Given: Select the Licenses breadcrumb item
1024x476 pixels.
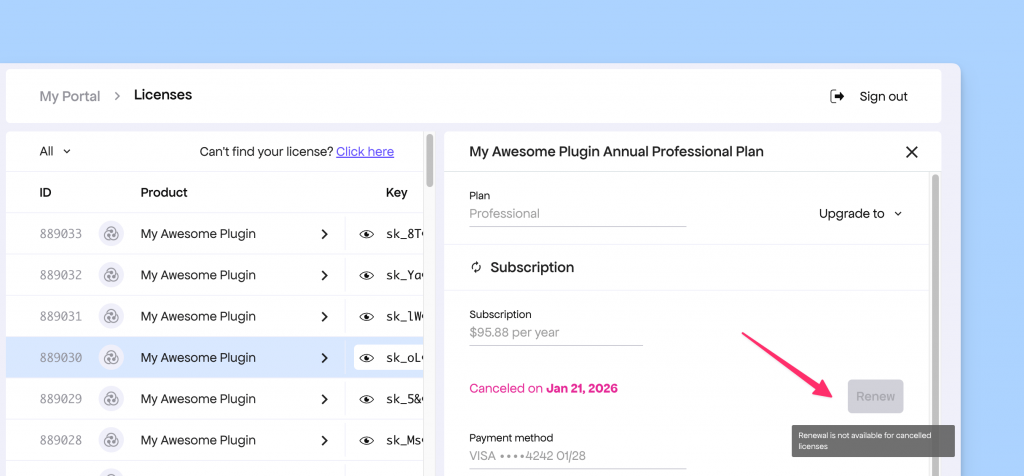Looking at the screenshot, I should 163,95.
